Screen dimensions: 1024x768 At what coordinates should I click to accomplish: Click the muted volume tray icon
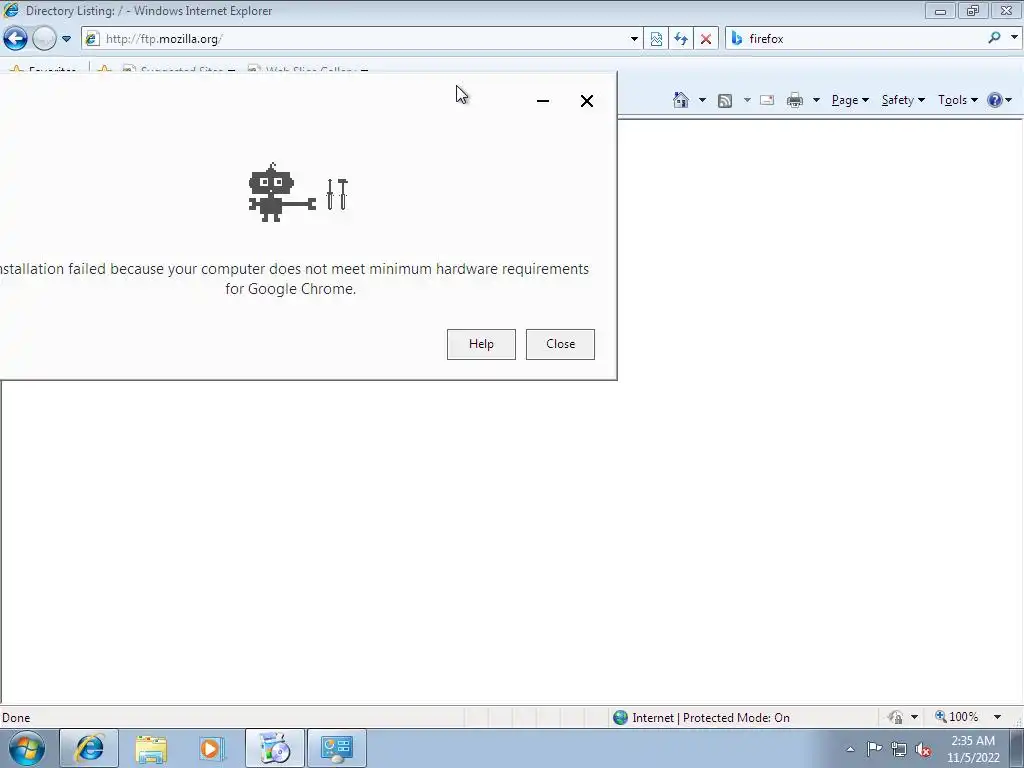[x=923, y=749]
